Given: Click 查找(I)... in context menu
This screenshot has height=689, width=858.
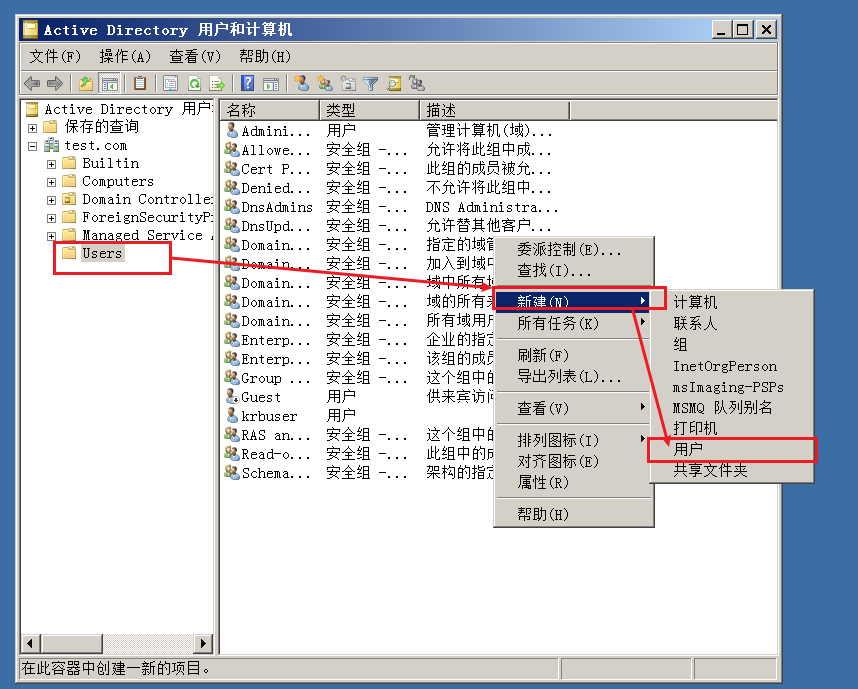Looking at the screenshot, I should pos(573,270).
